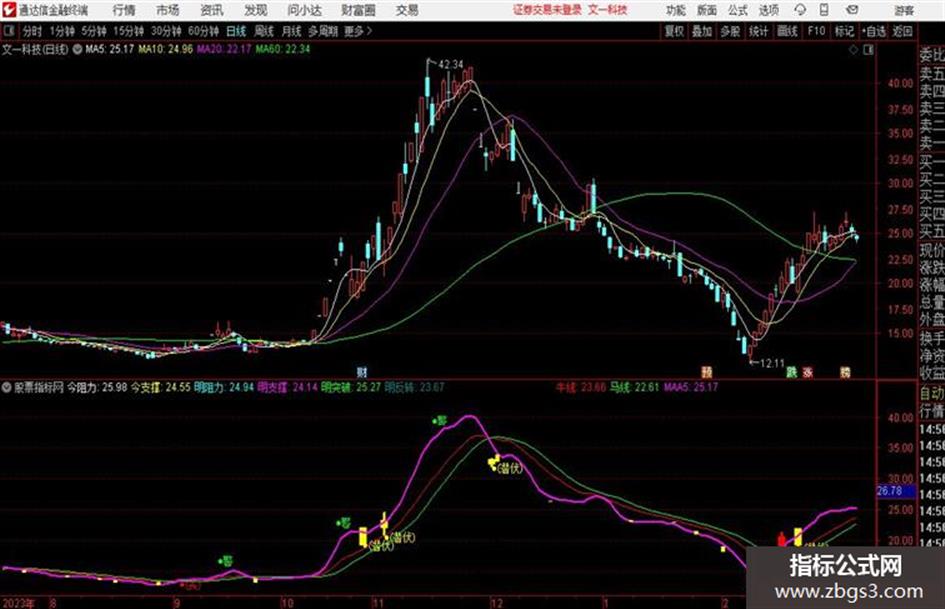Open the 交易 menu

[407, 10]
